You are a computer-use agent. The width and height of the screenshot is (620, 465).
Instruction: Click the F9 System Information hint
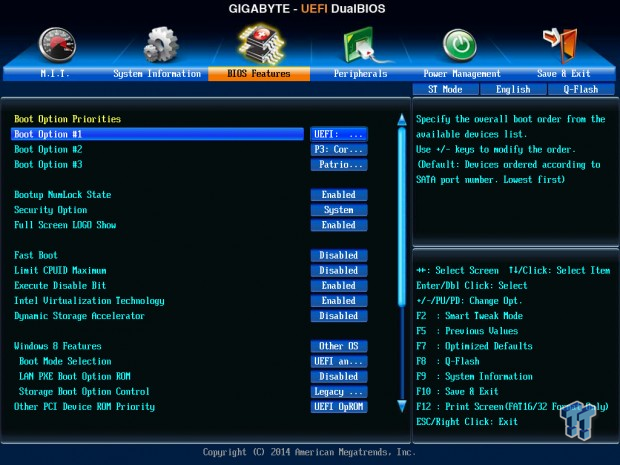pyautogui.click(x=474, y=376)
